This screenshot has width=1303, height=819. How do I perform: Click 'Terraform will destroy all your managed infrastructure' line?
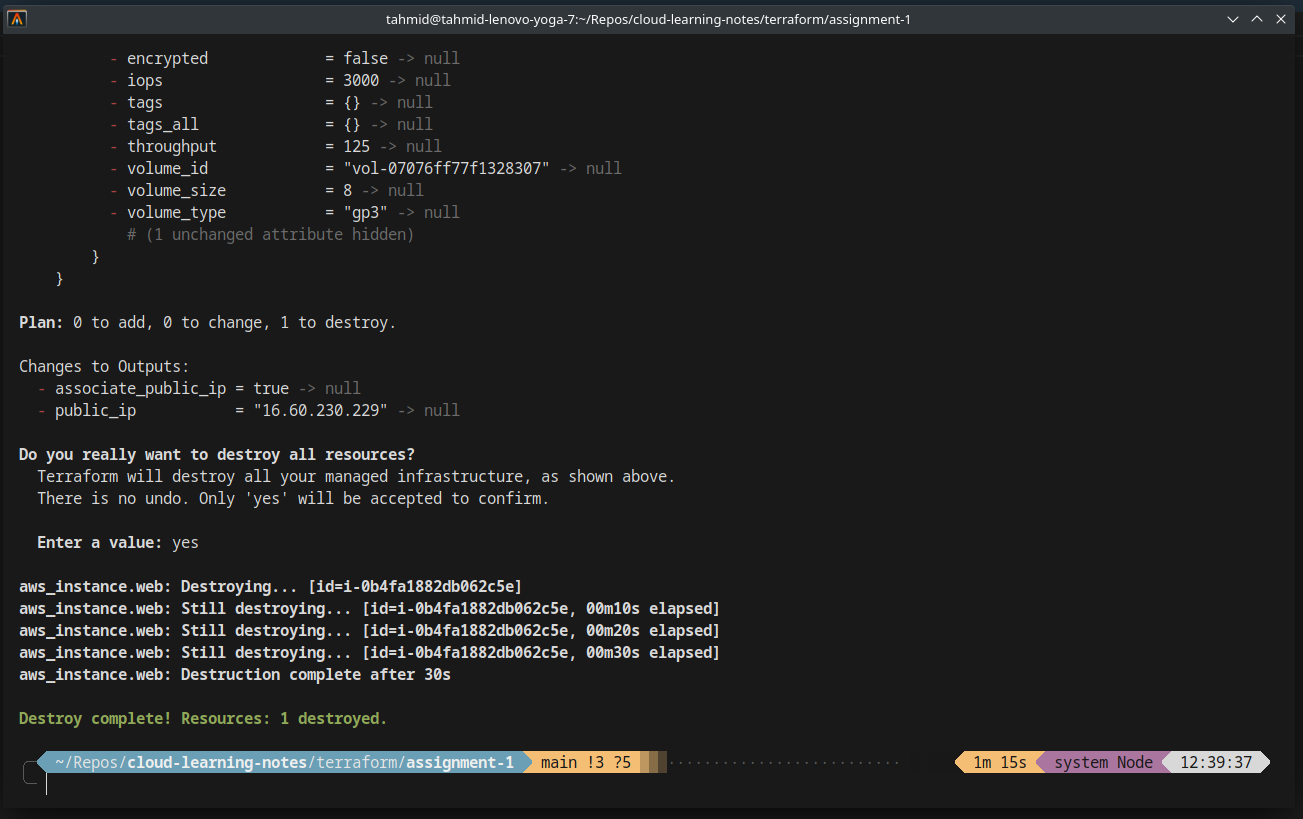click(356, 476)
